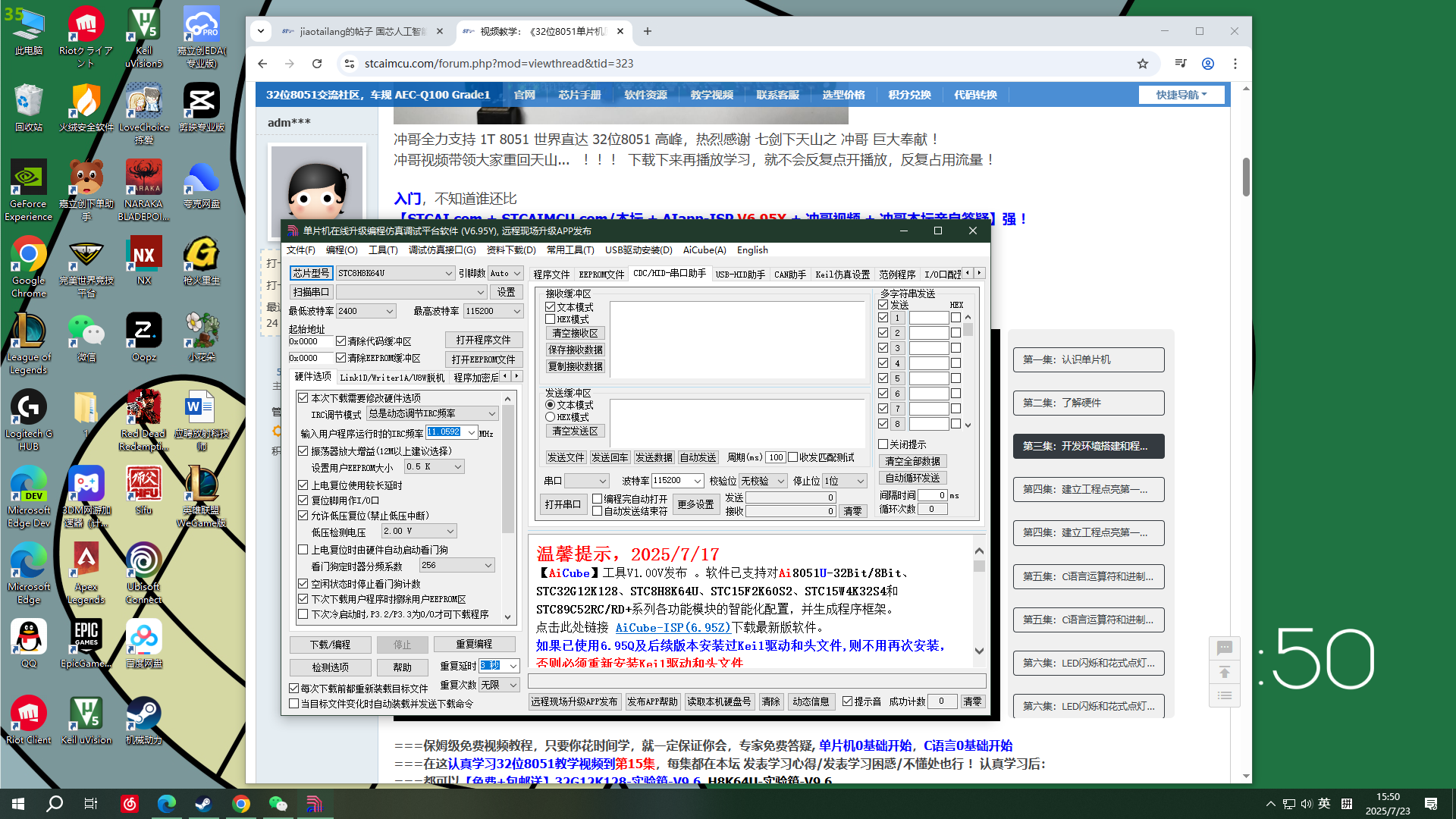1456x819 pixels.
Task: Open 最低波特率 2400 dropdown
Action: 366,311
